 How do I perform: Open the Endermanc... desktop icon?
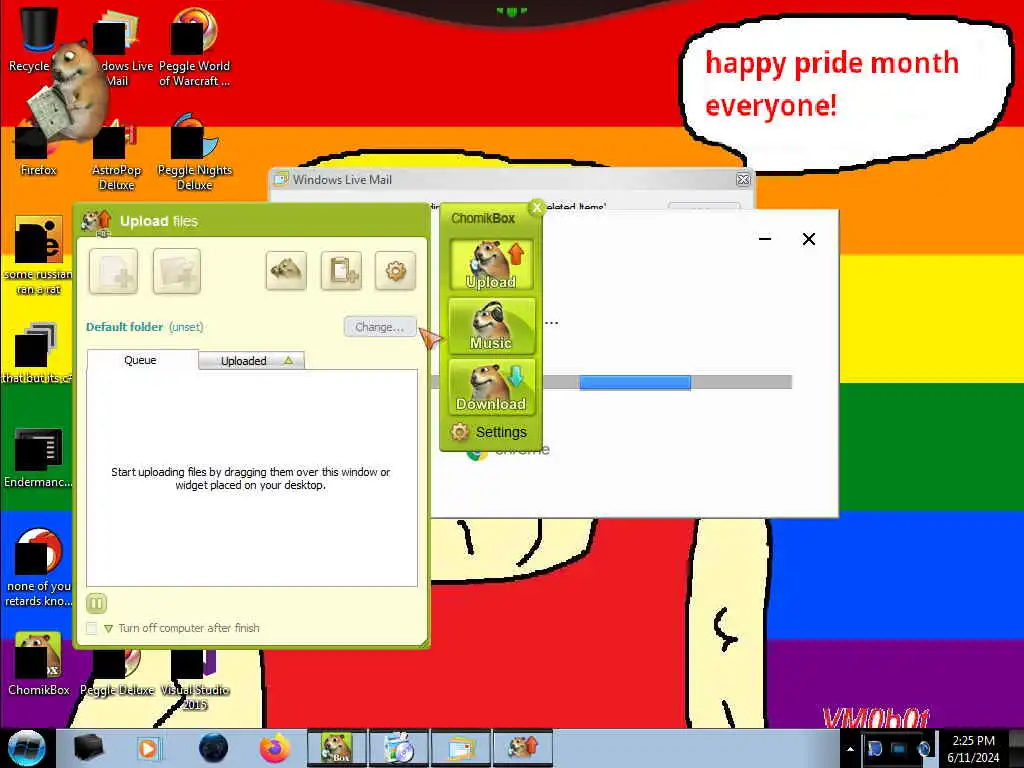pos(38,457)
